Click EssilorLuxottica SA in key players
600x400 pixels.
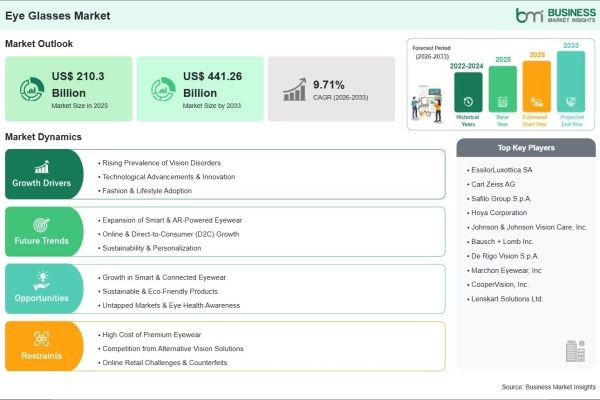(x=502, y=170)
